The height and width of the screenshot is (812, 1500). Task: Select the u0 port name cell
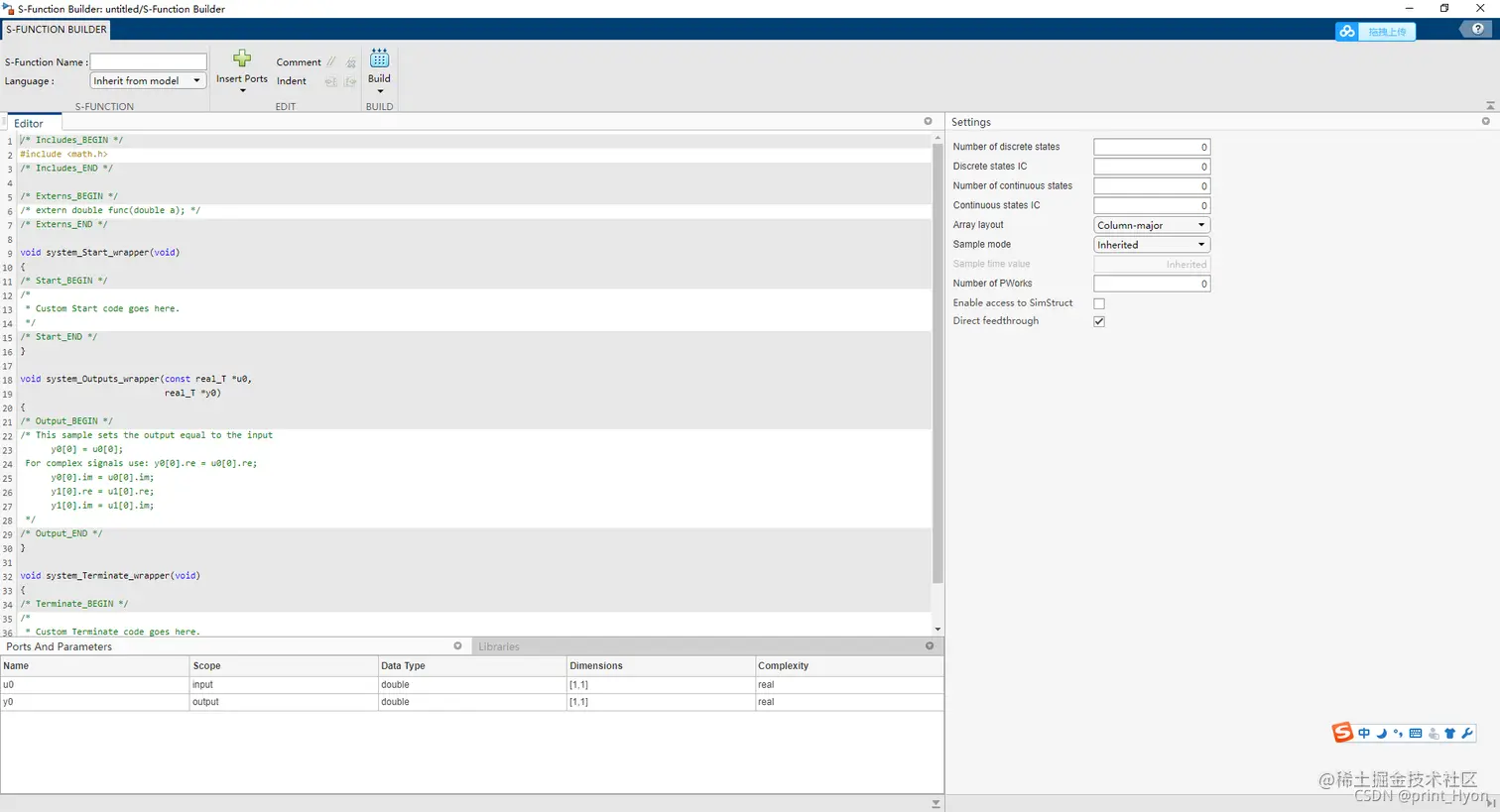click(95, 685)
